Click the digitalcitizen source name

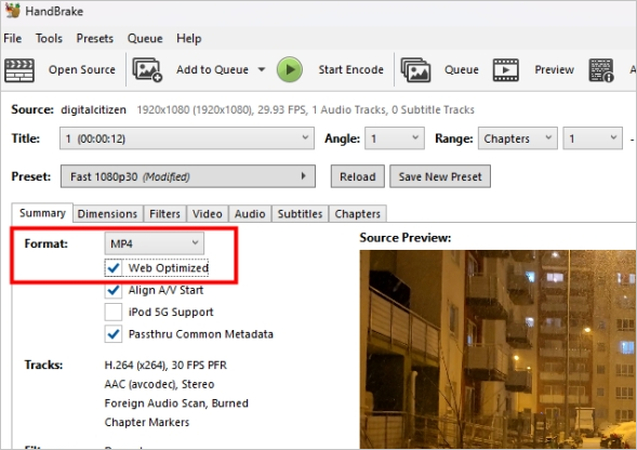(x=93, y=110)
